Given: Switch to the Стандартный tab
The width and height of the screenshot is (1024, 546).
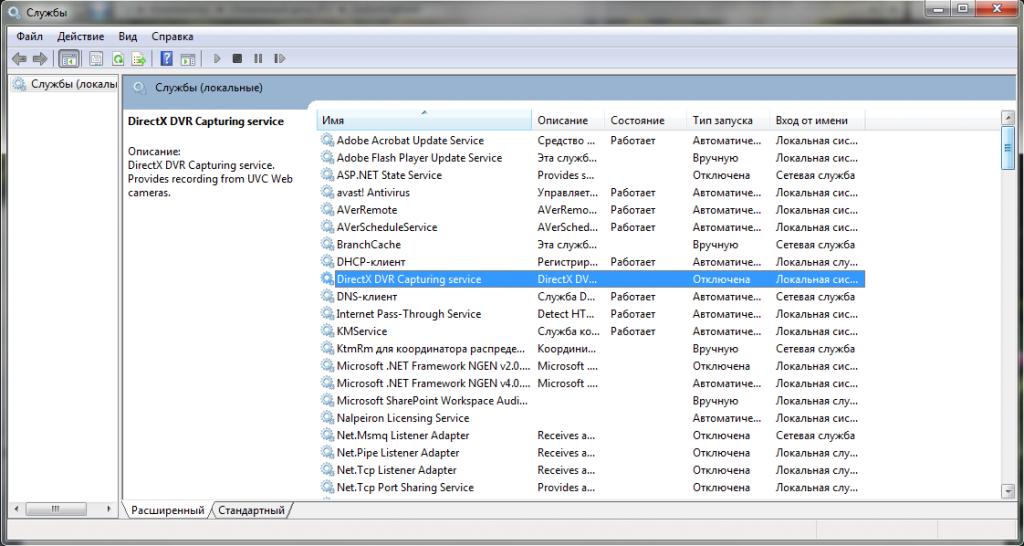Looking at the screenshot, I should 251,510.
